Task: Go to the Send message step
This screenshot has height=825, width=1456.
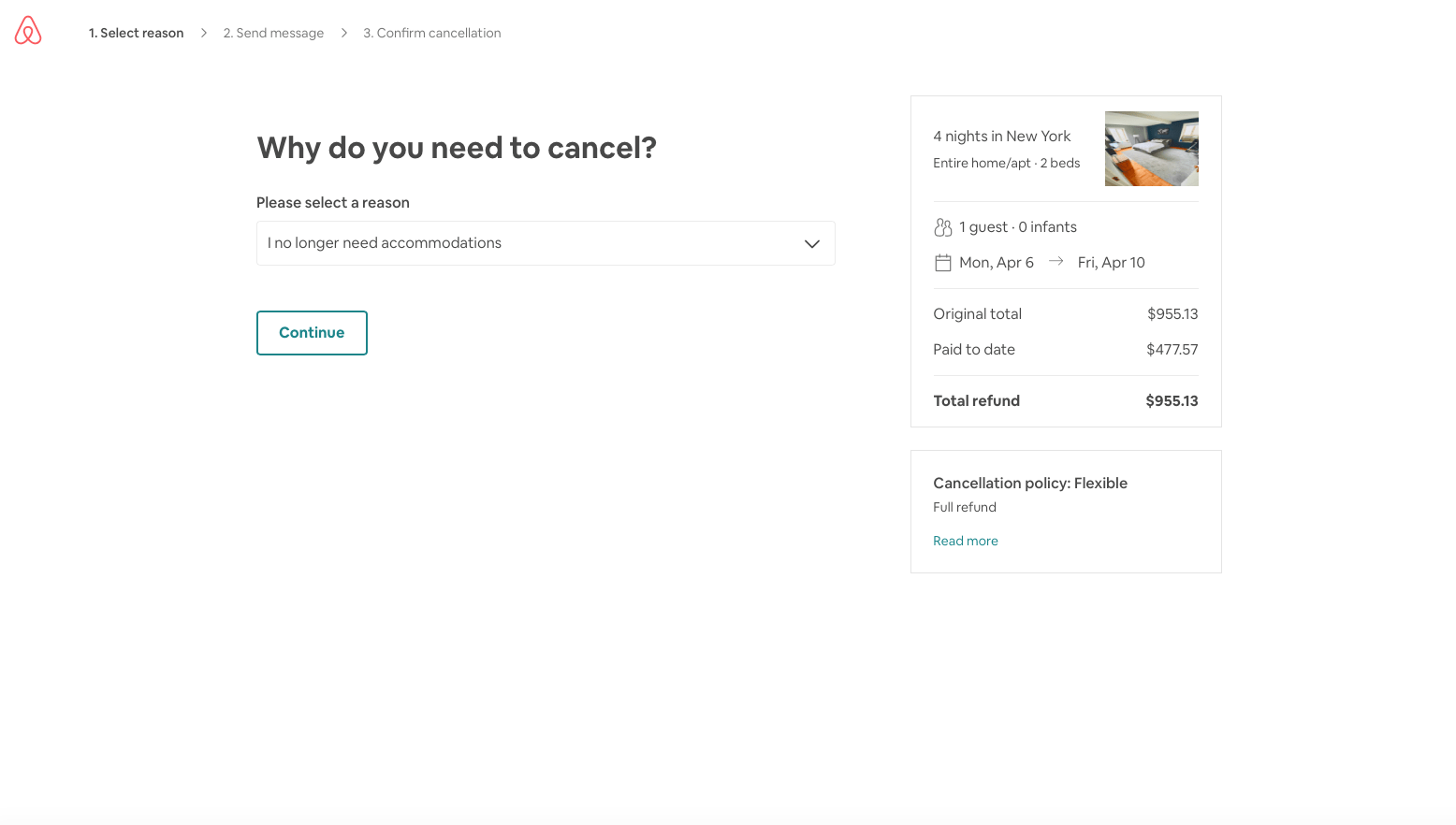Action: [x=273, y=33]
